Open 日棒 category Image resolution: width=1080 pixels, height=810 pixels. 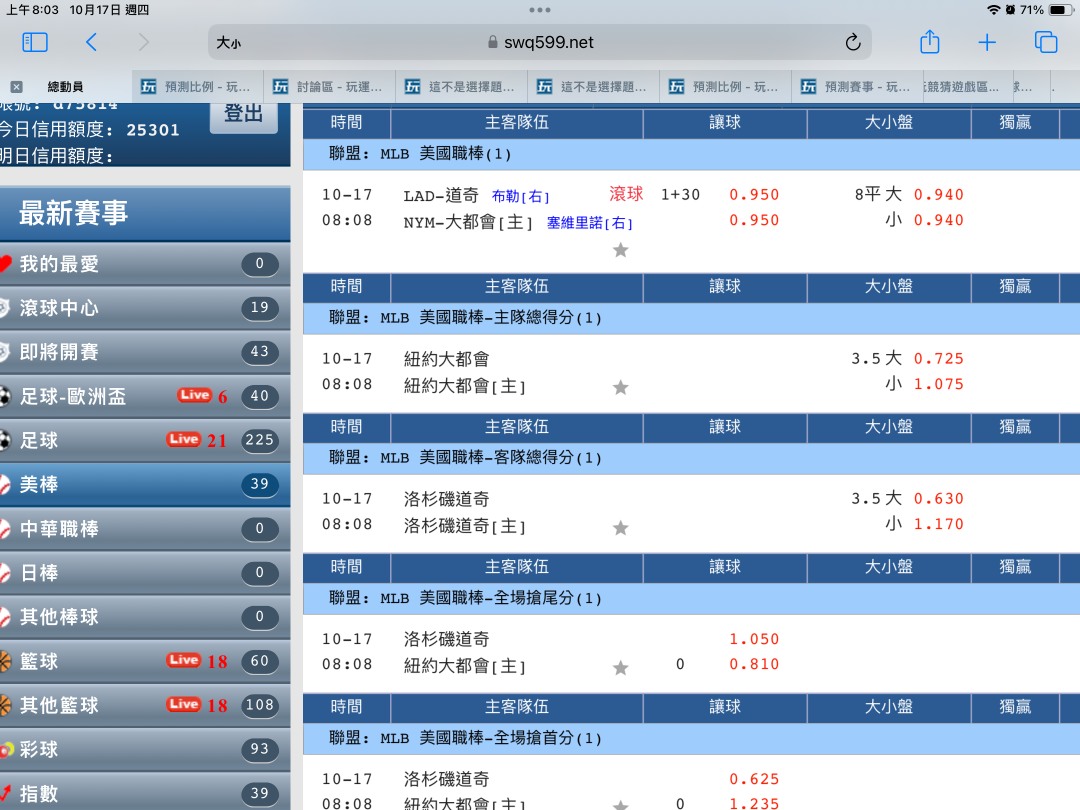pyautogui.click(x=145, y=572)
